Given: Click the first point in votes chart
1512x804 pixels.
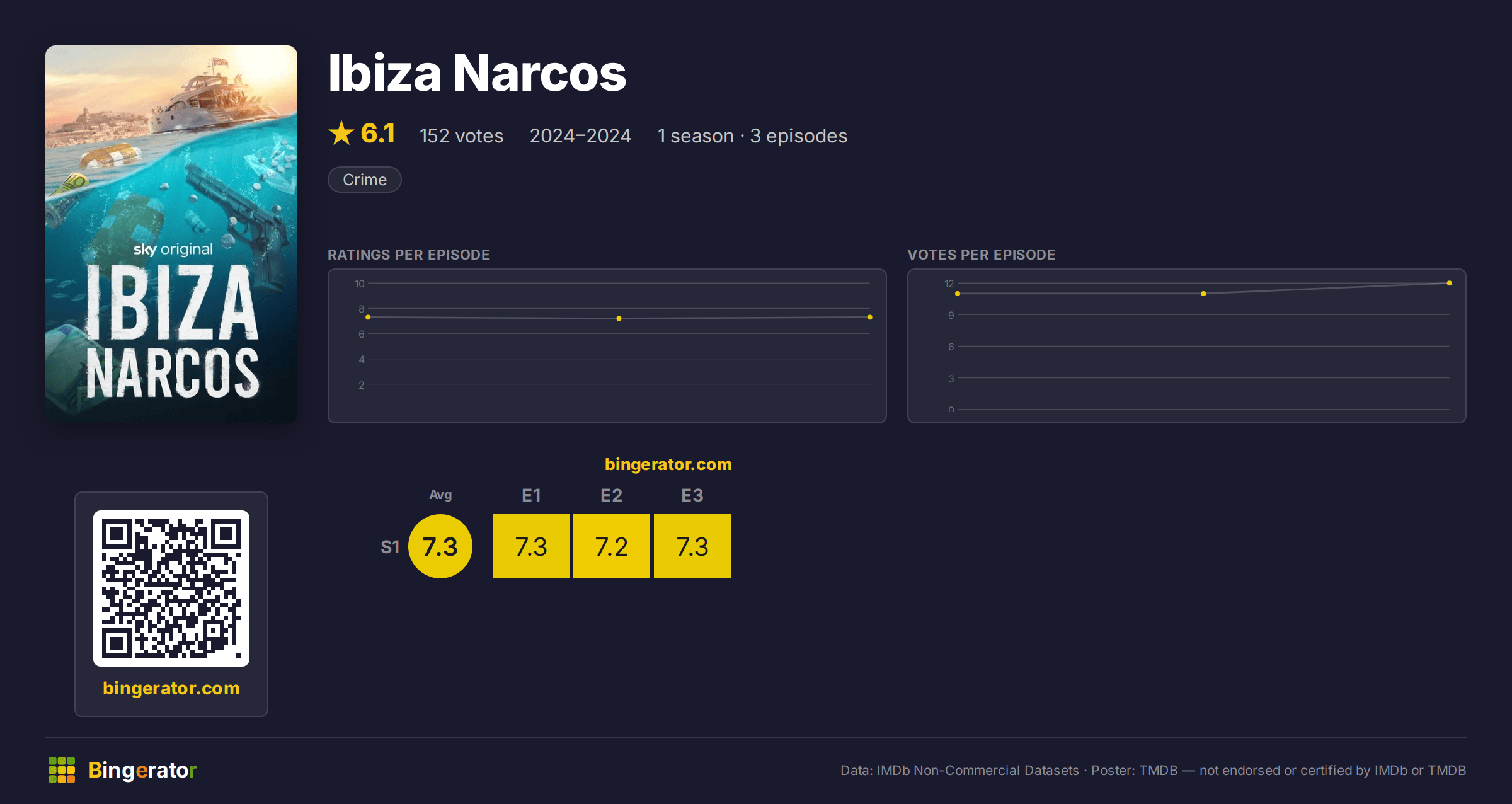Looking at the screenshot, I should 958,294.
